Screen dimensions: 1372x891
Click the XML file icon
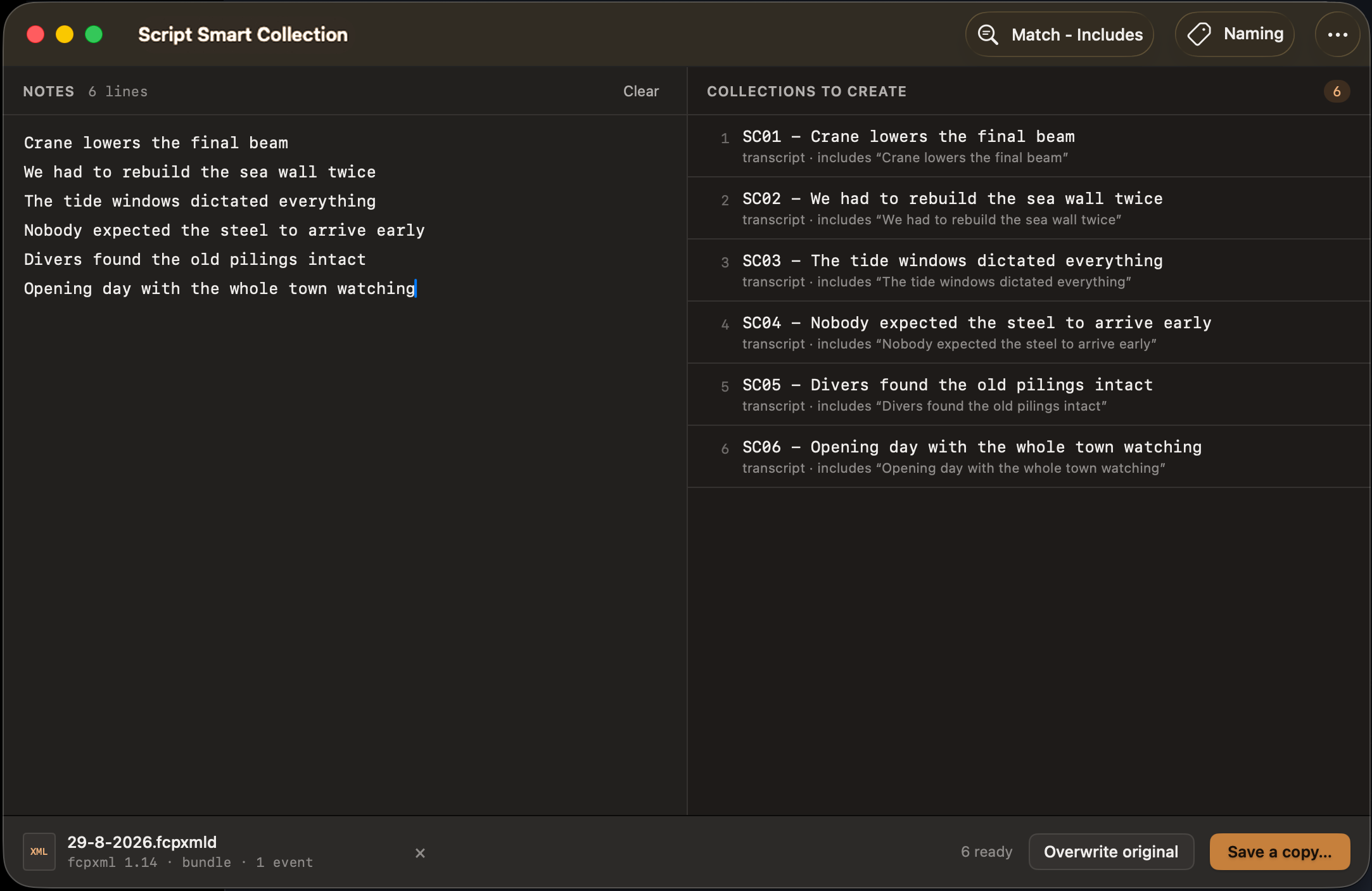(x=39, y=852)
